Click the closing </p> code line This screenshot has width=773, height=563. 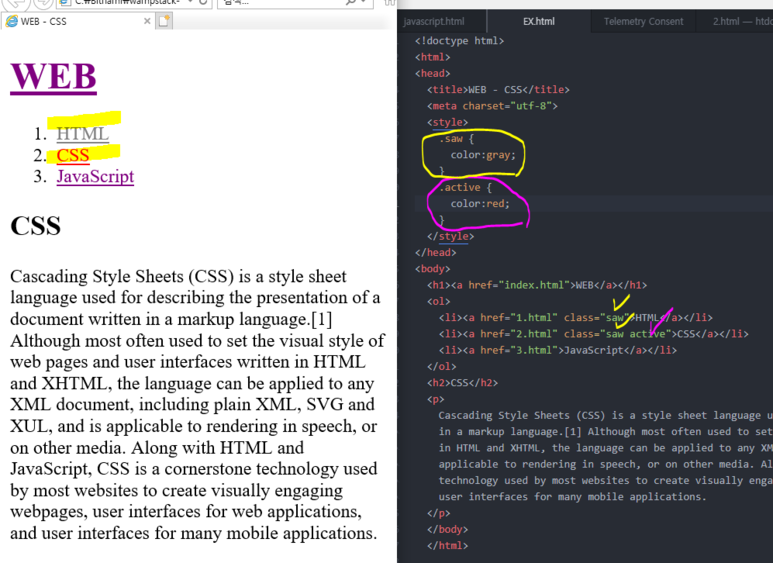pos(438,513)
